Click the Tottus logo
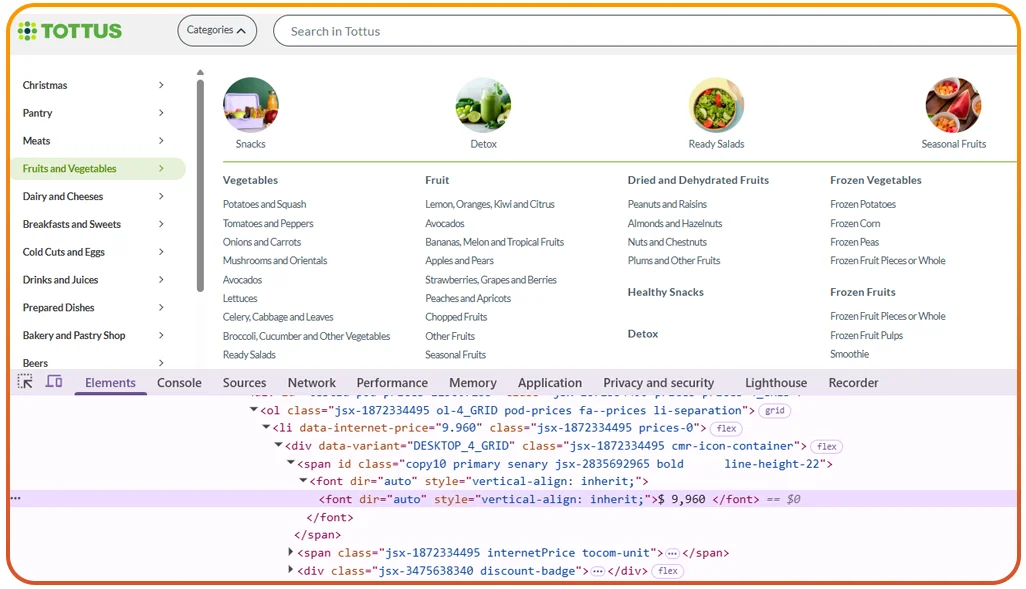Screen dimensions: 1026x589 pyautogui.click(x=70, y=31)
